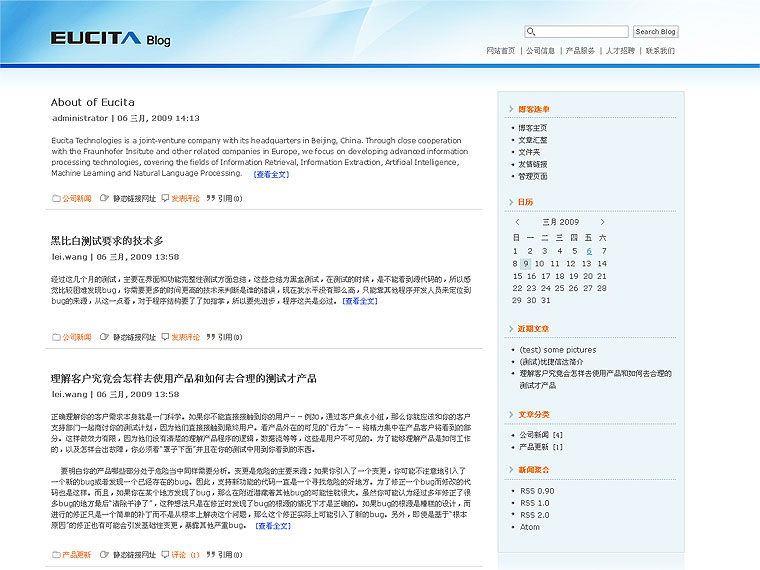Viewport: 760px width, 570px height.
Task: Click quote icon under 黑比白测试 post
Action: coord(210,336)
